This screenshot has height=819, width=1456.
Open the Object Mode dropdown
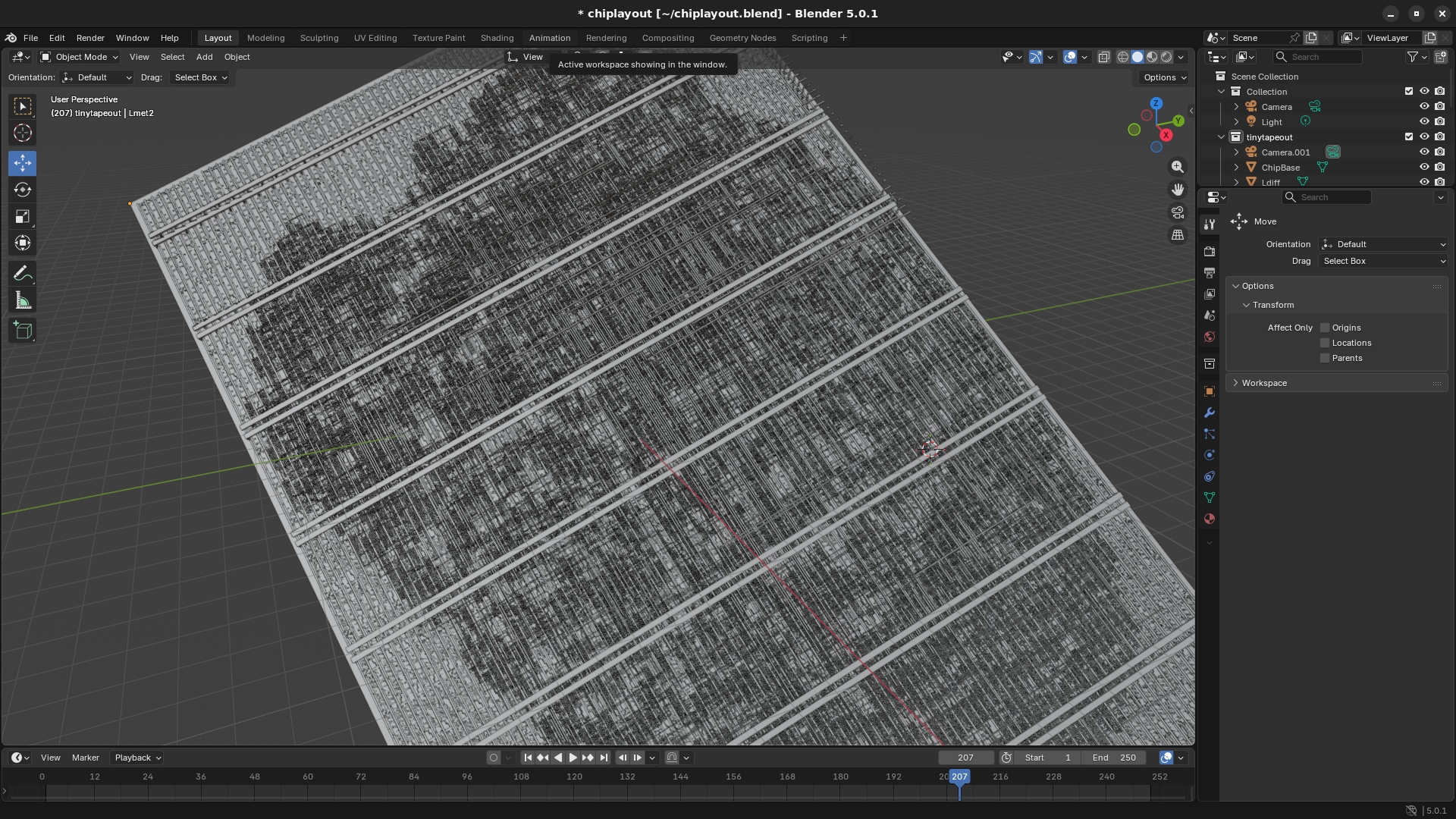[80, 57]
